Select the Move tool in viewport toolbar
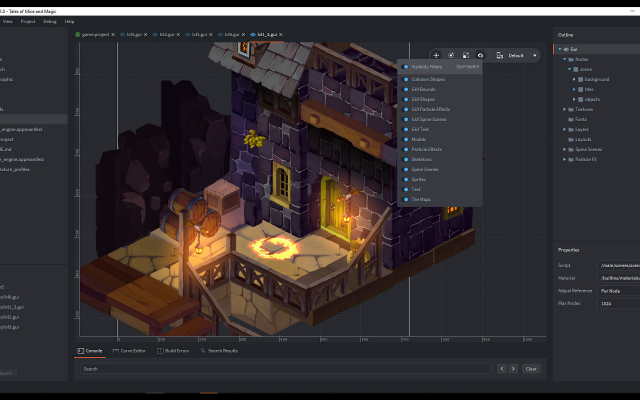The width and height of the screenshot is (640, 400). (x=436, y=56)
